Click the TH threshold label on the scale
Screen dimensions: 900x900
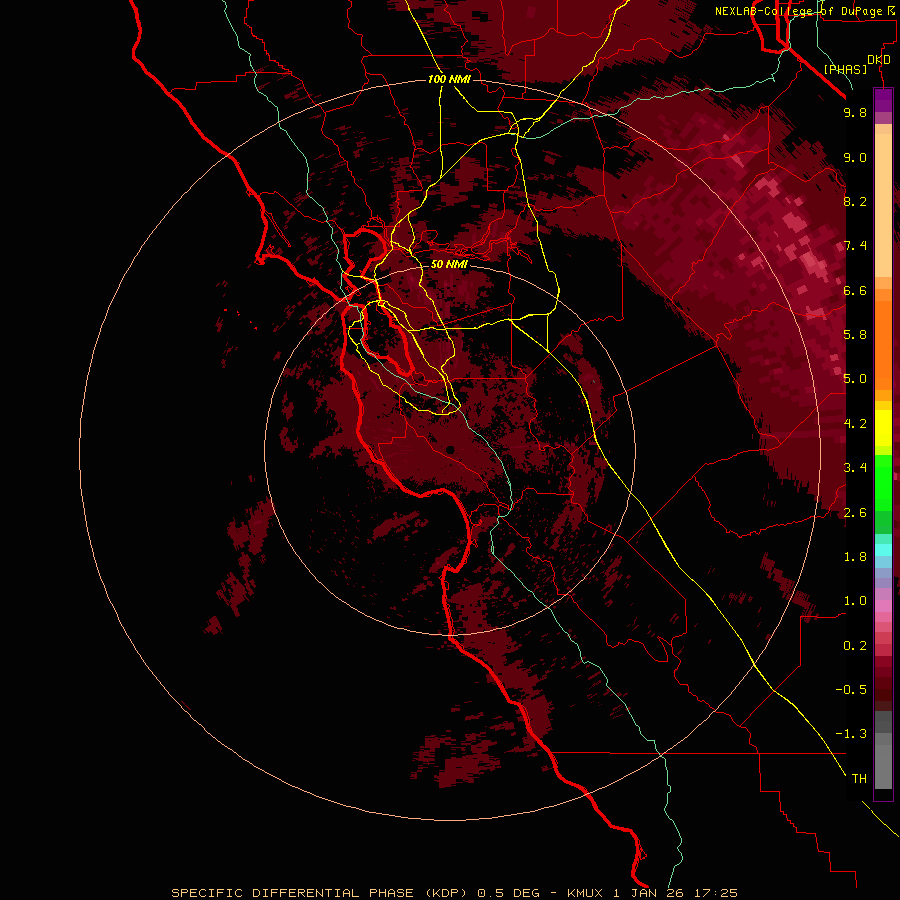pyautogui.click(x=859, y=779)
